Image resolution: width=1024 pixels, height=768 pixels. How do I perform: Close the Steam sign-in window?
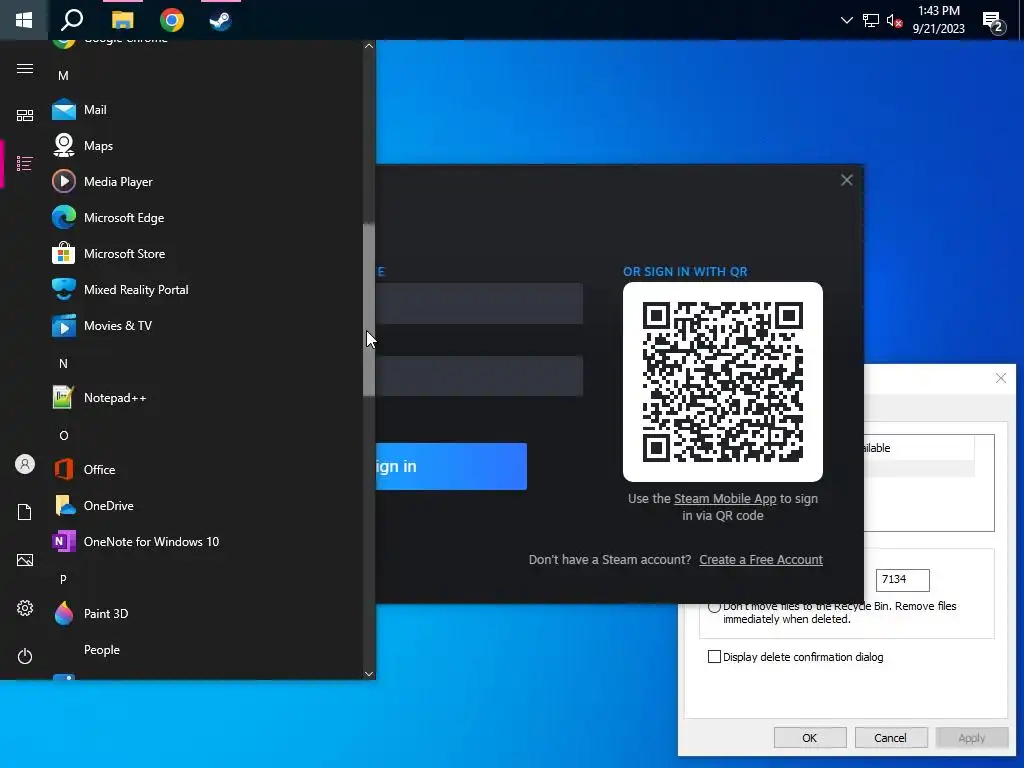(x=846, y=180)
